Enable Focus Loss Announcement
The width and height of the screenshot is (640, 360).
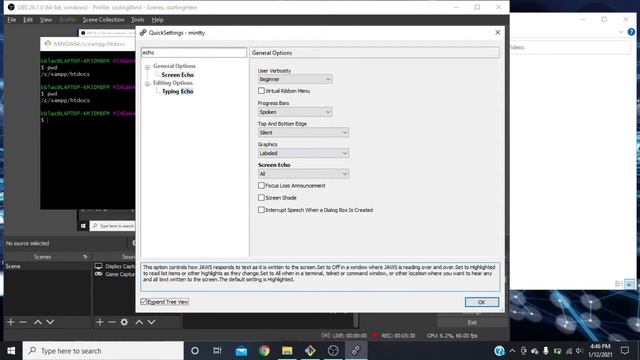(261, 185)
